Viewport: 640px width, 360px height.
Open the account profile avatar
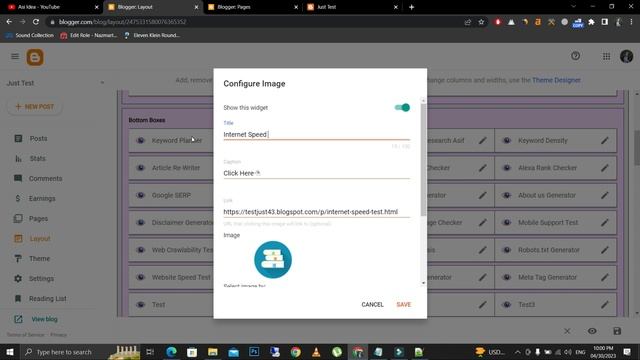pos(627,56)
